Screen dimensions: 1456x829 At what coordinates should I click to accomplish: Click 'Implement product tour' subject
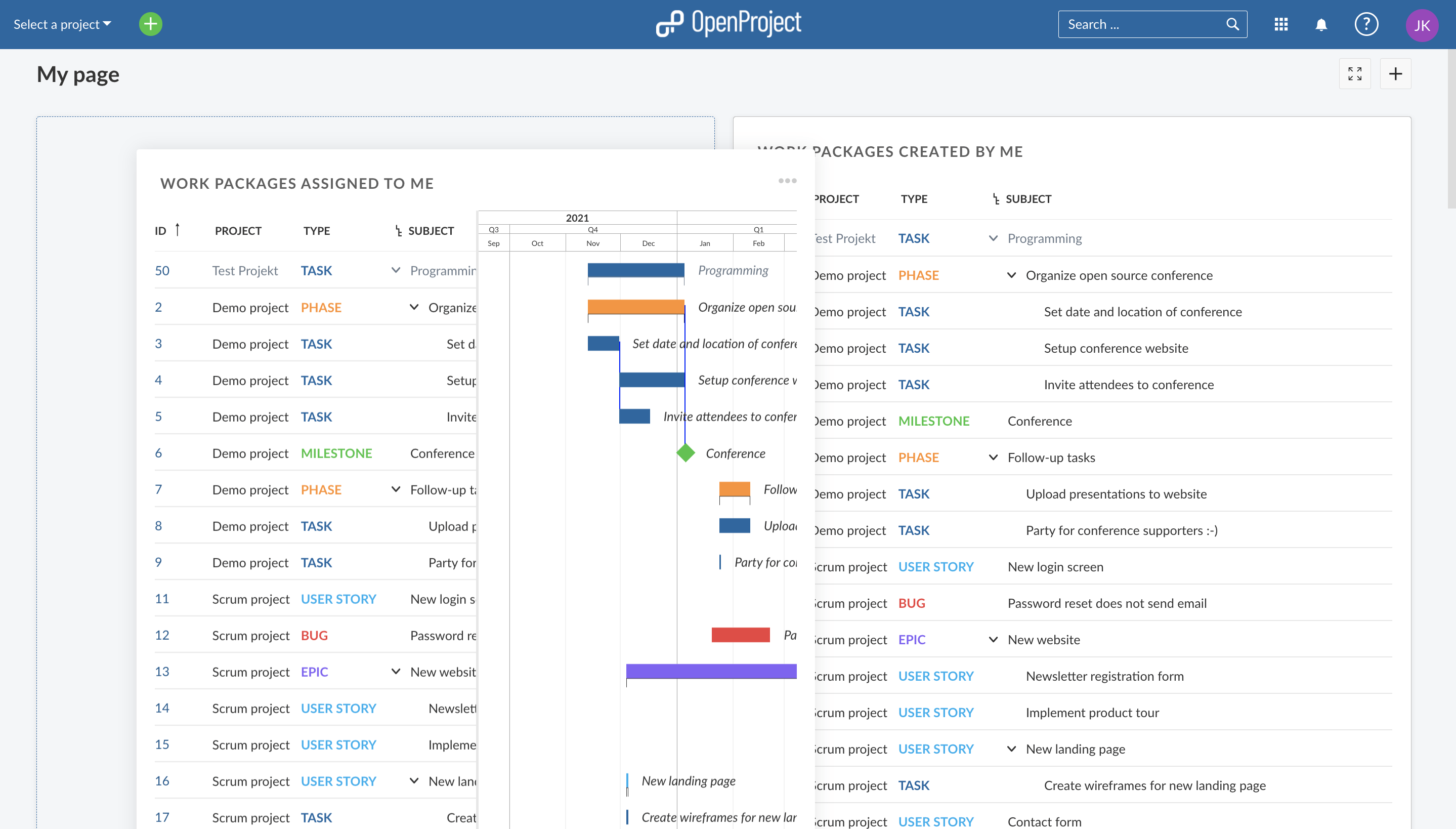[x=1092, y=712]
